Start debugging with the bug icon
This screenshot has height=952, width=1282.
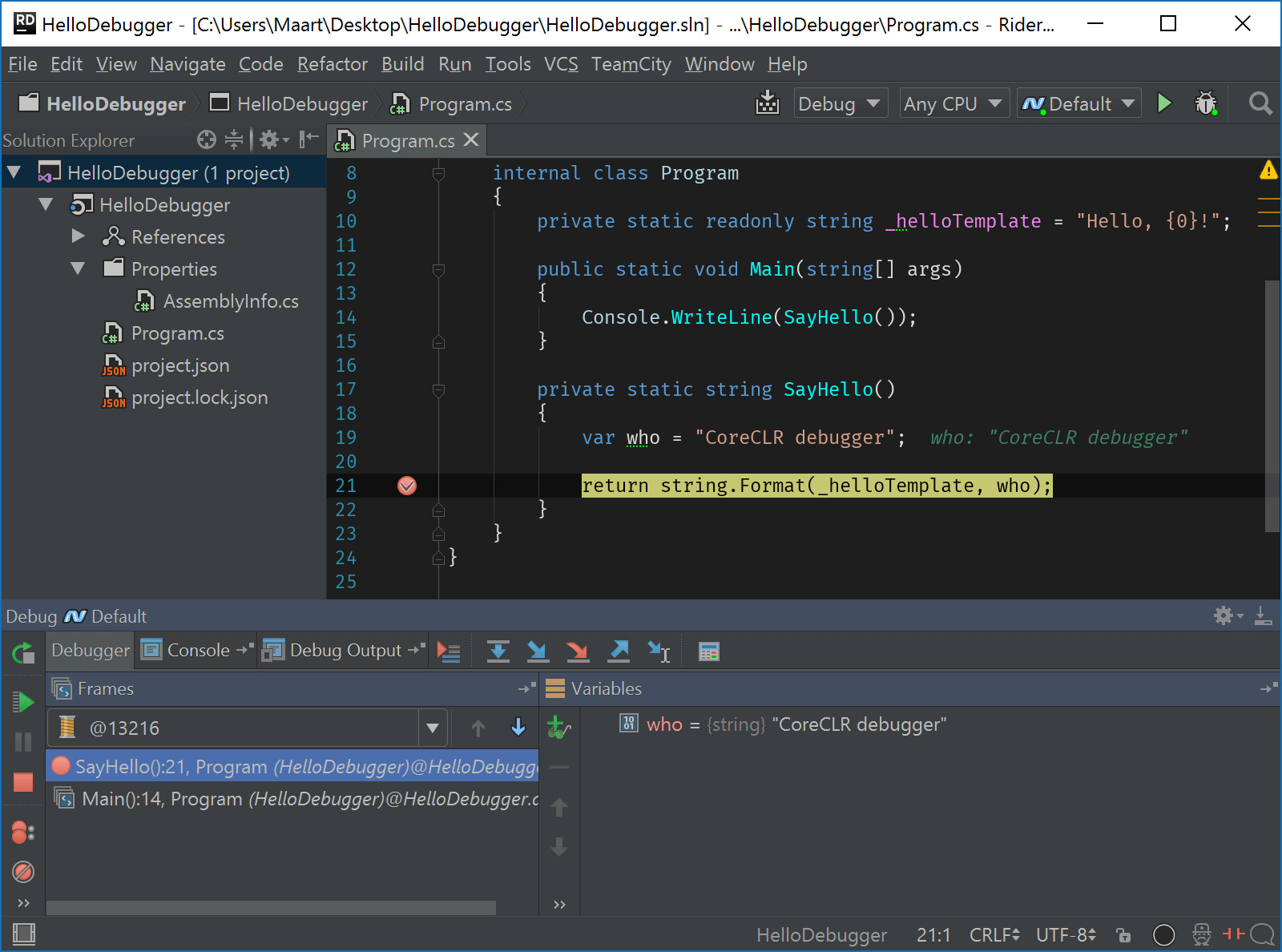coord(1206,103)
